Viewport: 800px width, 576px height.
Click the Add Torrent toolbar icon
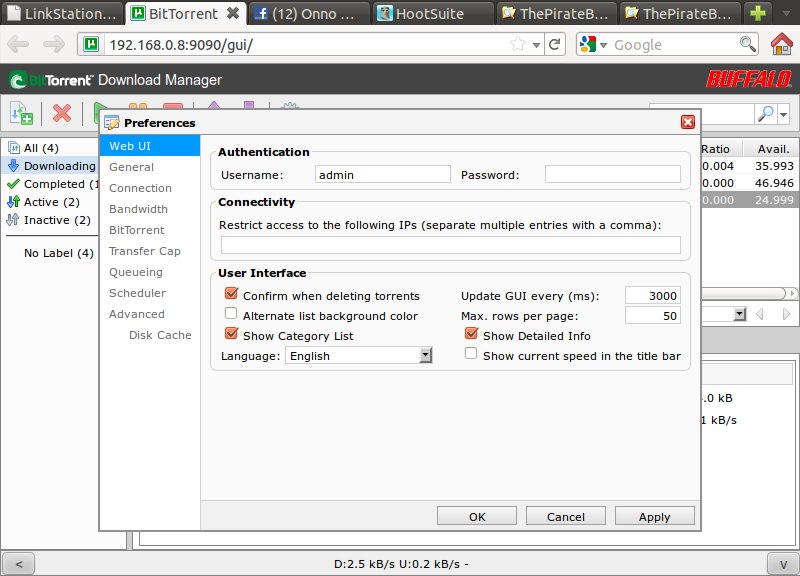(21, 114)
